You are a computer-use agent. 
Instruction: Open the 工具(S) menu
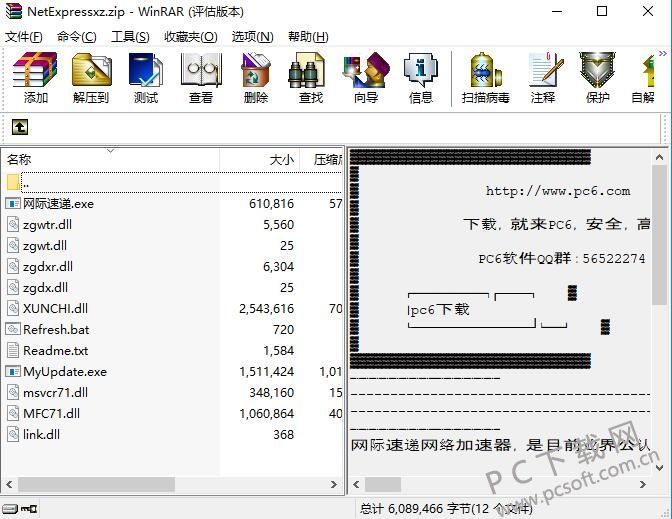click(x=130, y=37)
